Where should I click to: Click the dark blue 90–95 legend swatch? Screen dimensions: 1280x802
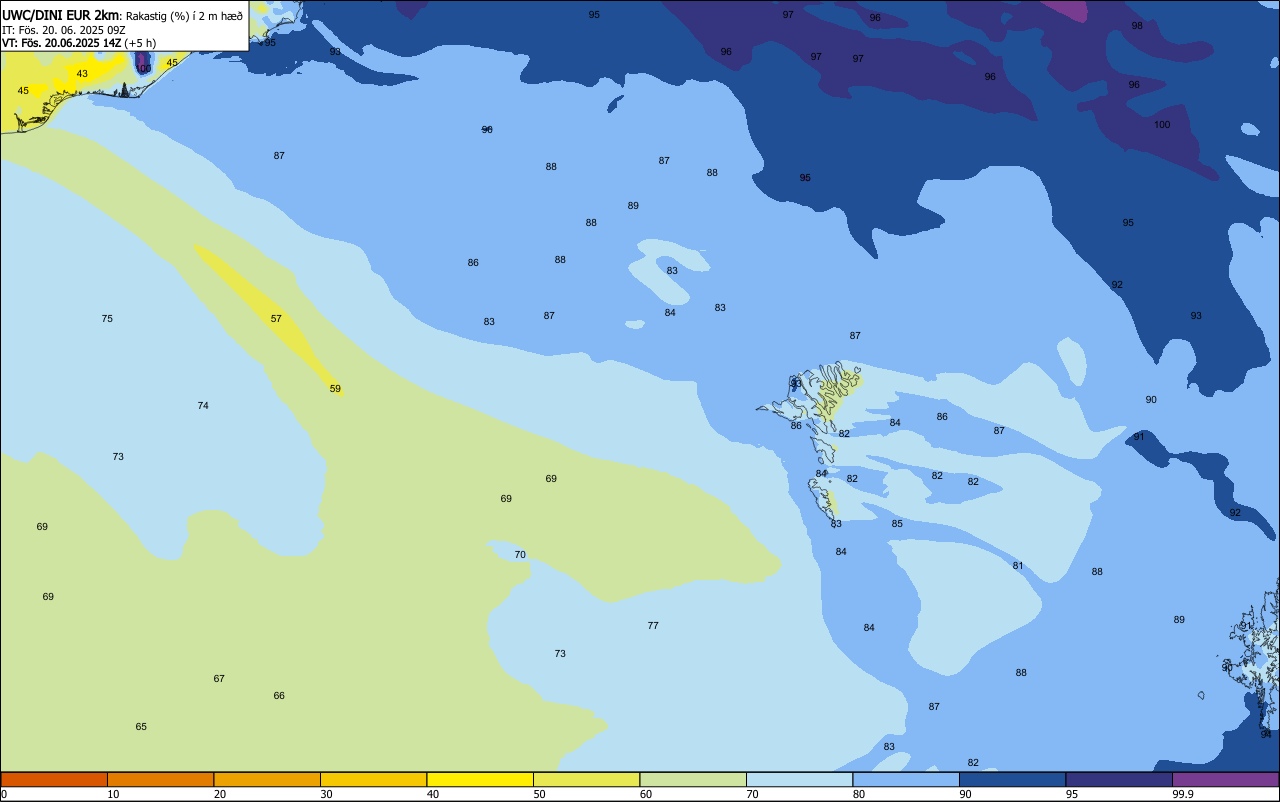pyautogui.click(x=1012, y=779)
